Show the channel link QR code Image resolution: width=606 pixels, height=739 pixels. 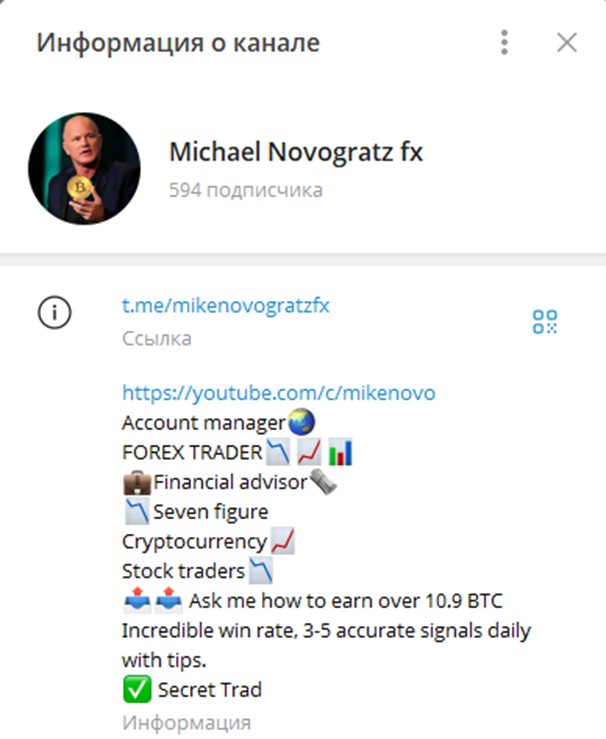[545, 321]
